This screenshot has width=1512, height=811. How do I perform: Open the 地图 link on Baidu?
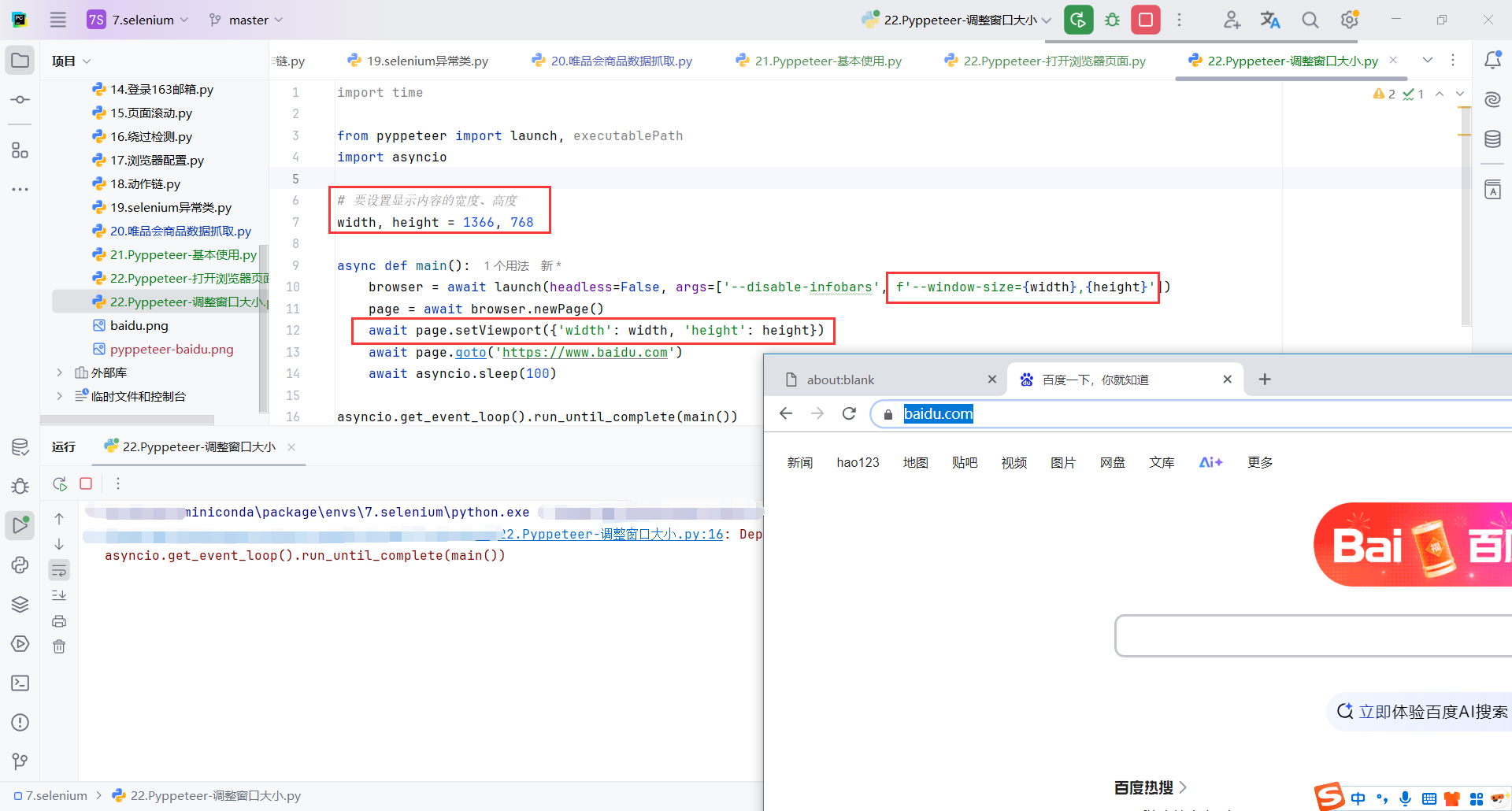(x=916, y=462)
